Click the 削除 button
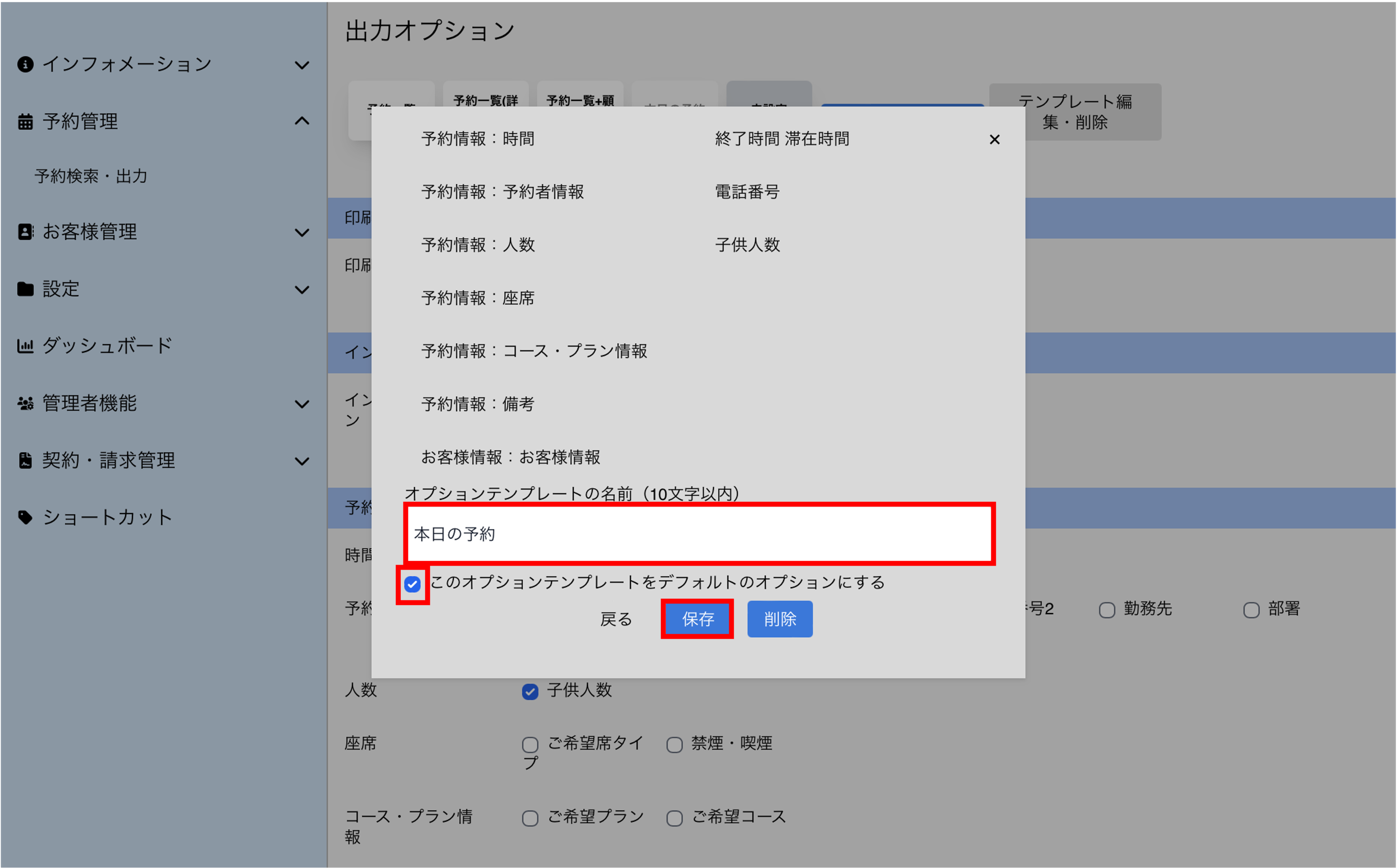 pyautogui.click(x=780, y=619)
